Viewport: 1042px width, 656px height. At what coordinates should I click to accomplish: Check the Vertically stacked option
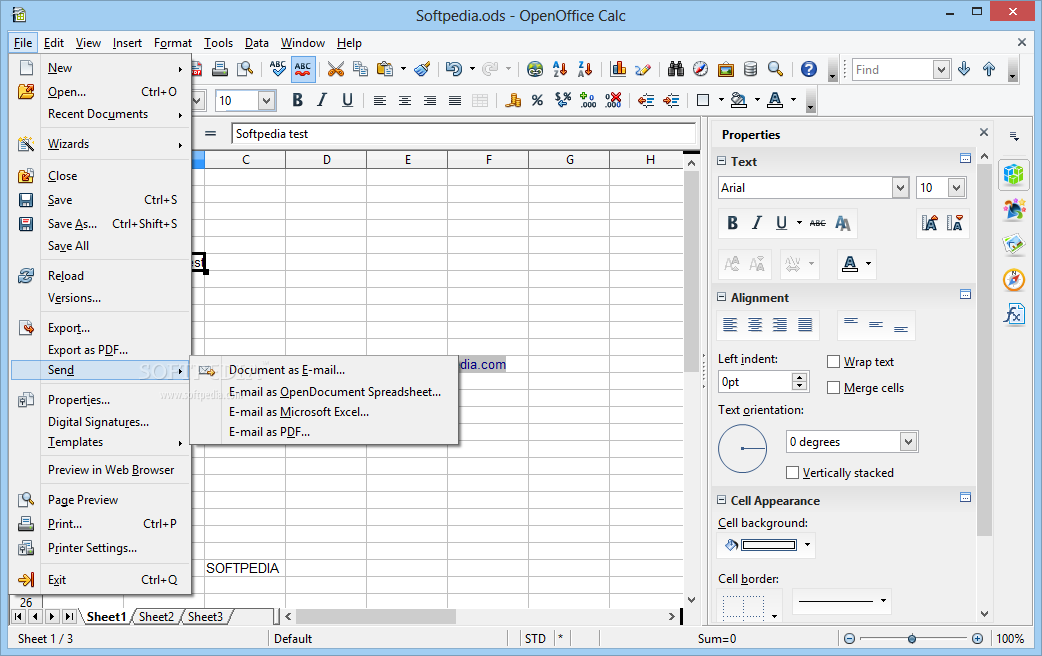(792, 473)
